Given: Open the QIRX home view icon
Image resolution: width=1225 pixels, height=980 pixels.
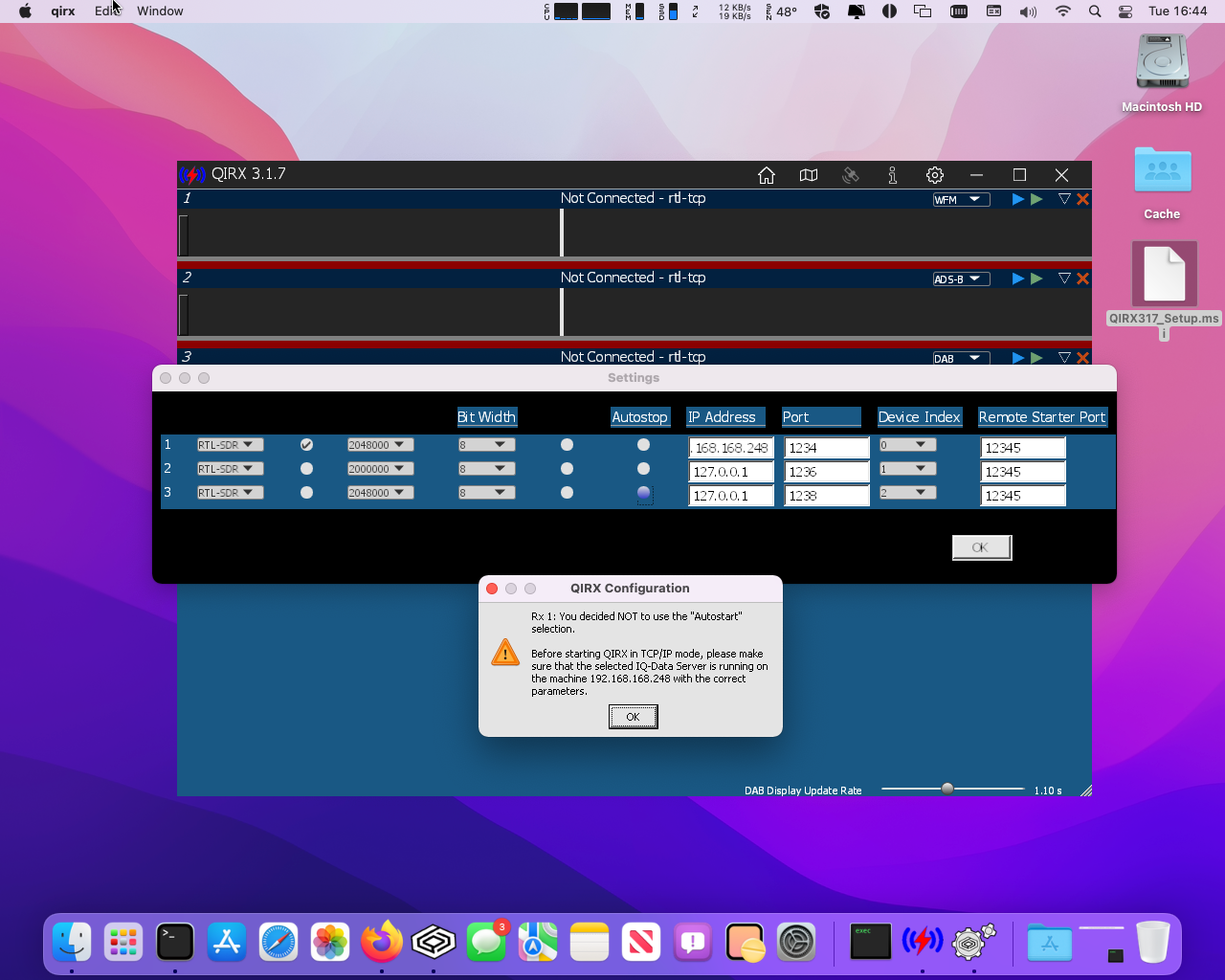Looking at the screenshot, I should point(766,175).
